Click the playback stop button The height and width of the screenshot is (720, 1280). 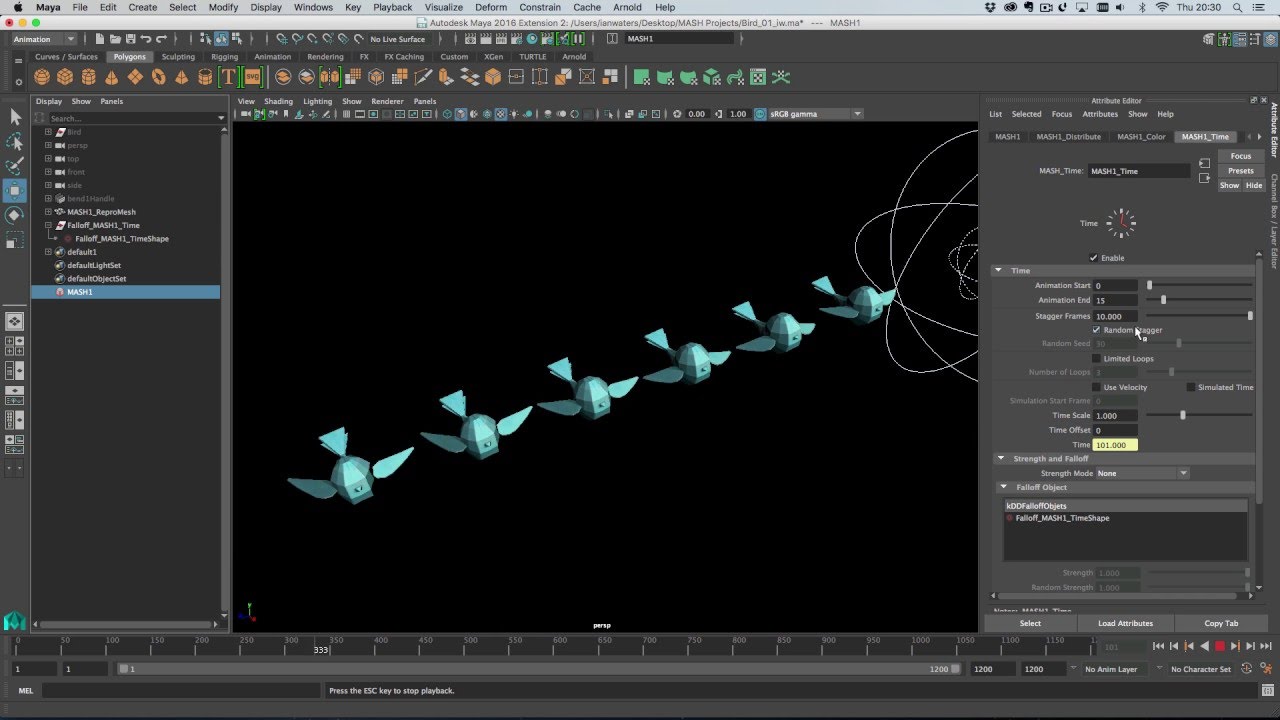point(1220,647)
